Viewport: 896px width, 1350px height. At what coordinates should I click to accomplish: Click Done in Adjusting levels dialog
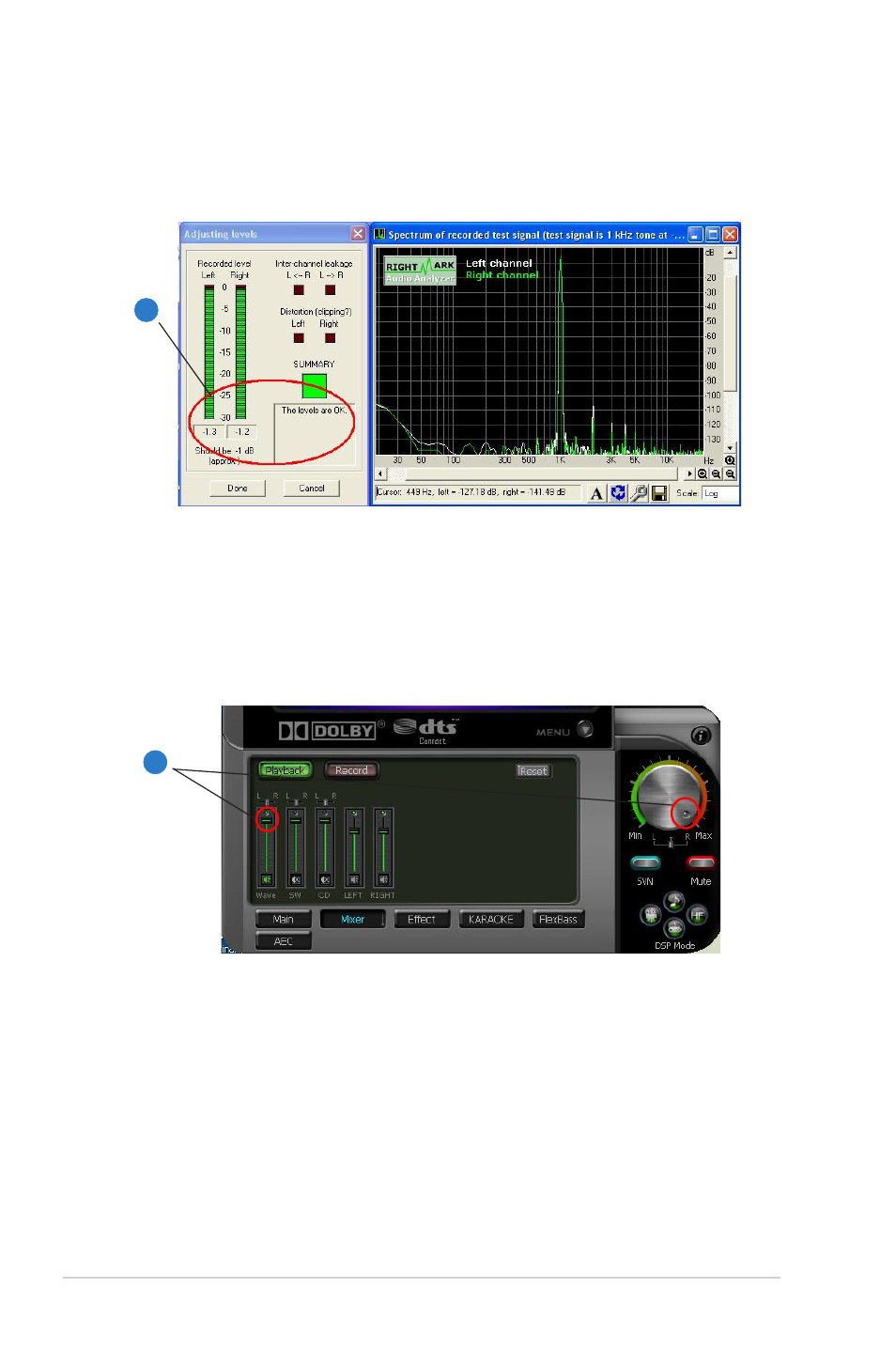pos(238,489)
